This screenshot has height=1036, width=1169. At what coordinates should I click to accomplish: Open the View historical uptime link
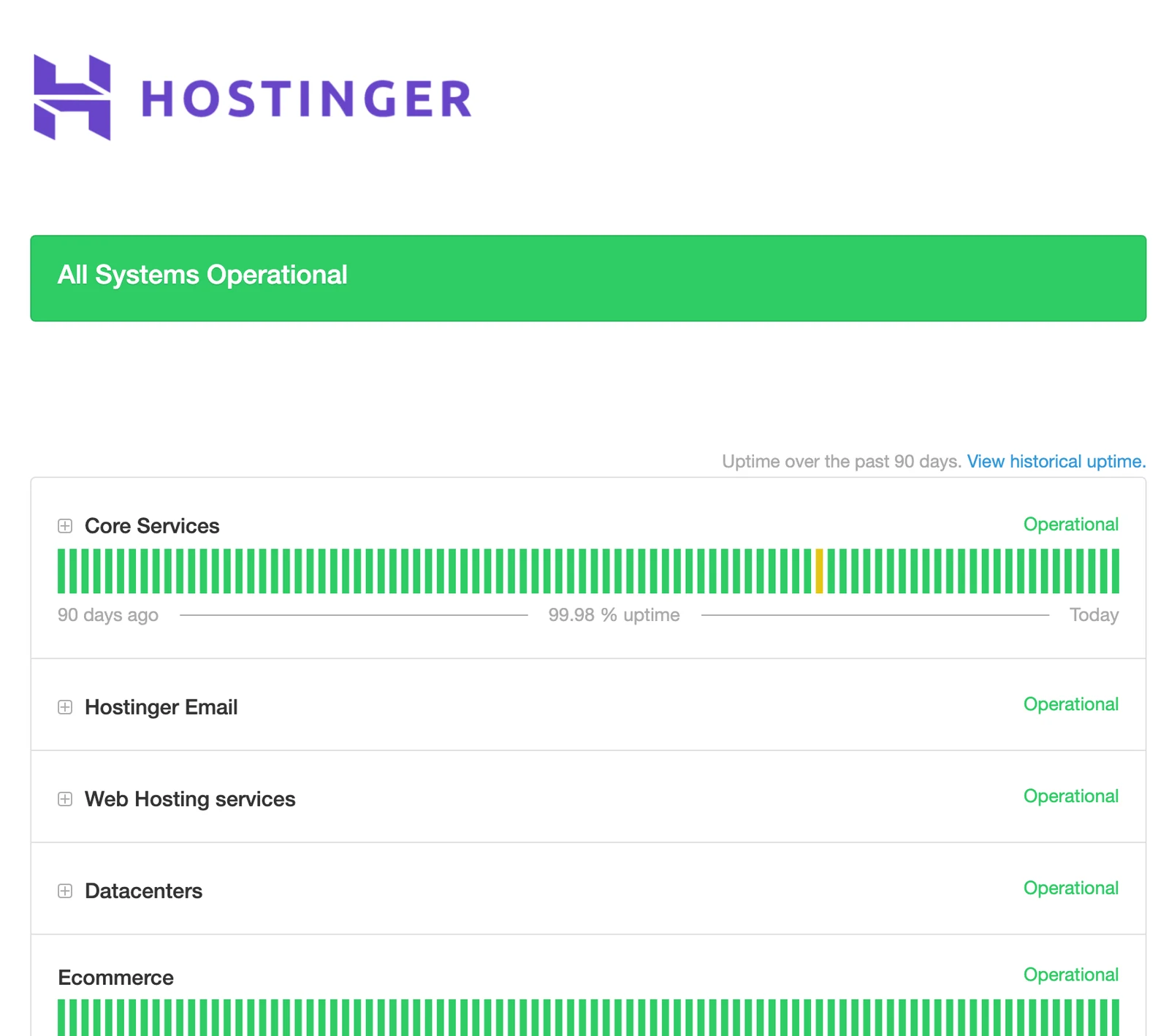point(1056,462)
